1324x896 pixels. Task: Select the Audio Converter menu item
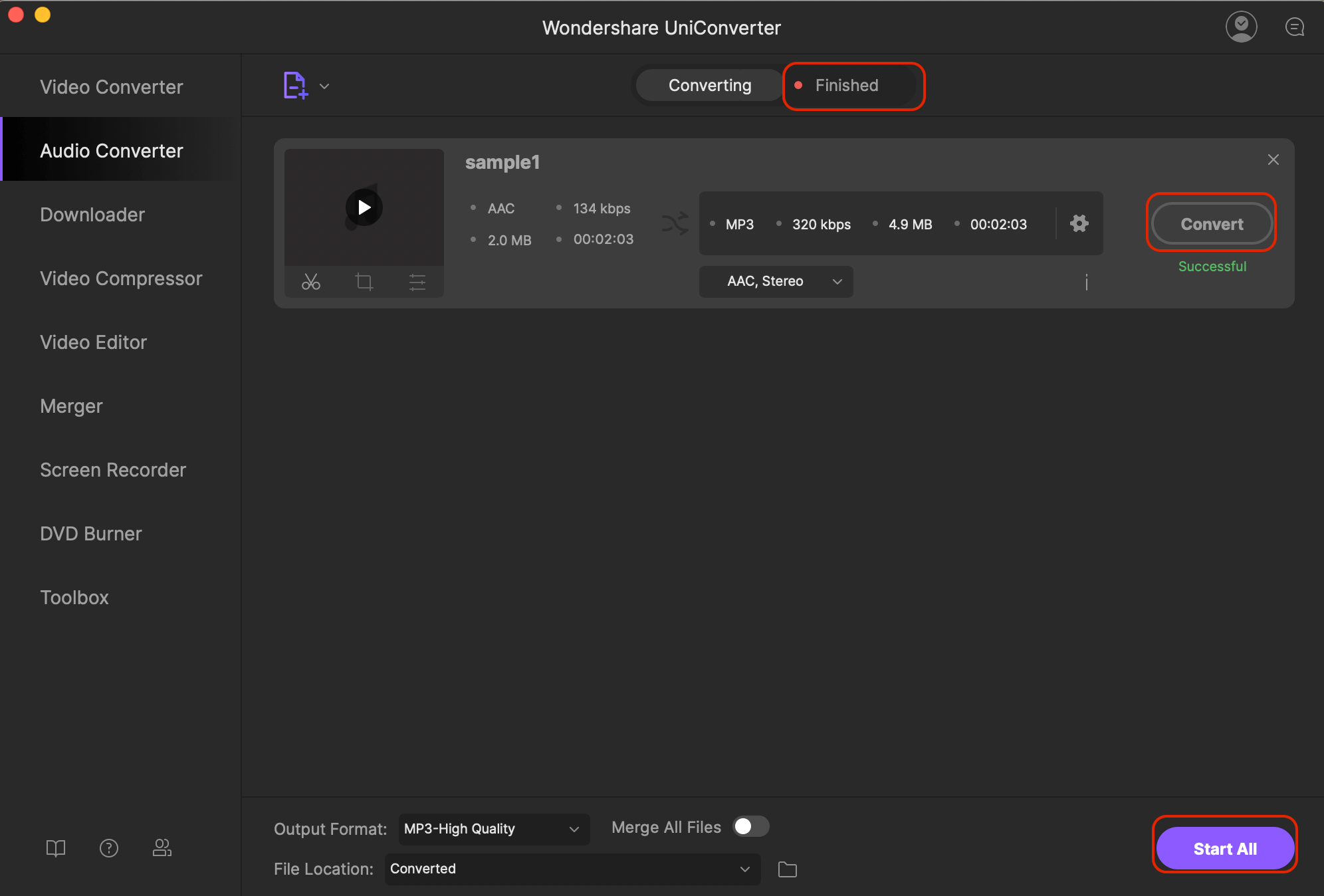[111, 150]
